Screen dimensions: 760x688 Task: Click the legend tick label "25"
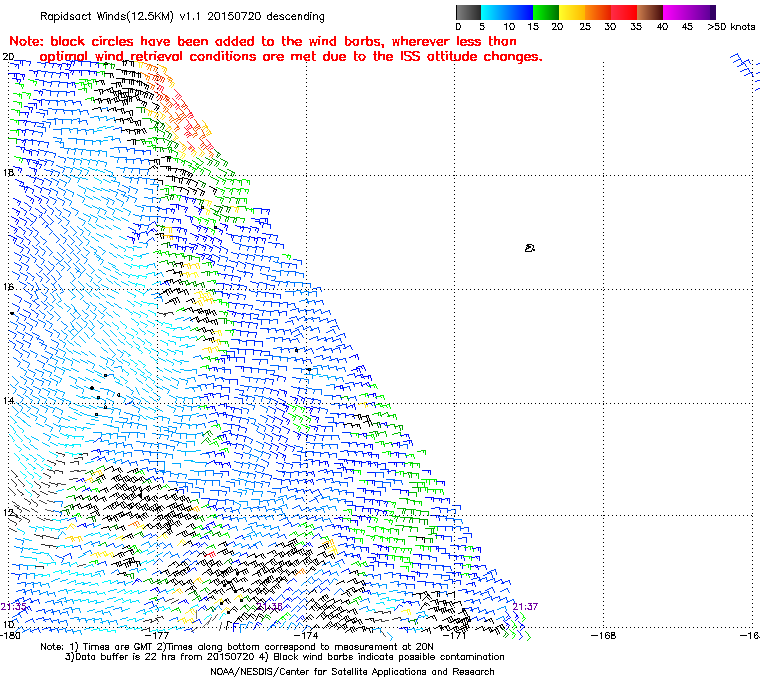585,27
